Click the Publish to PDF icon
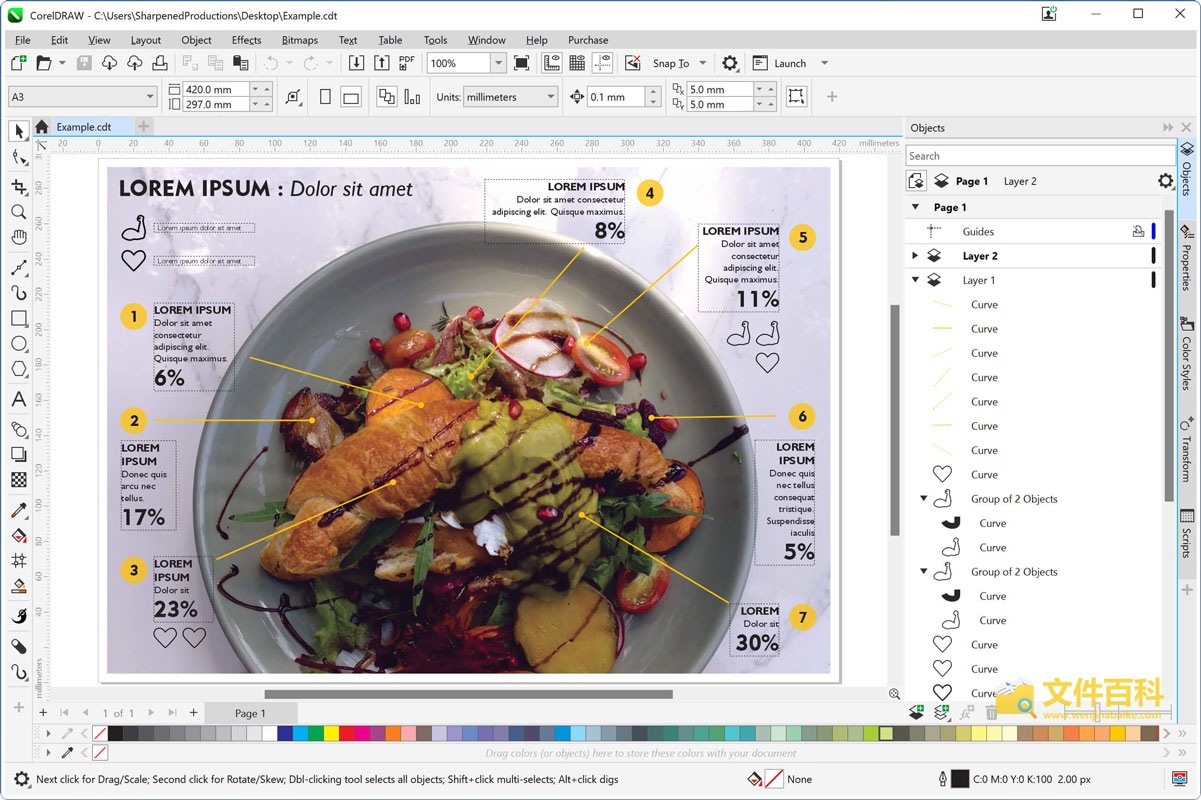1201x800 pixels. (x=406, y=63)
